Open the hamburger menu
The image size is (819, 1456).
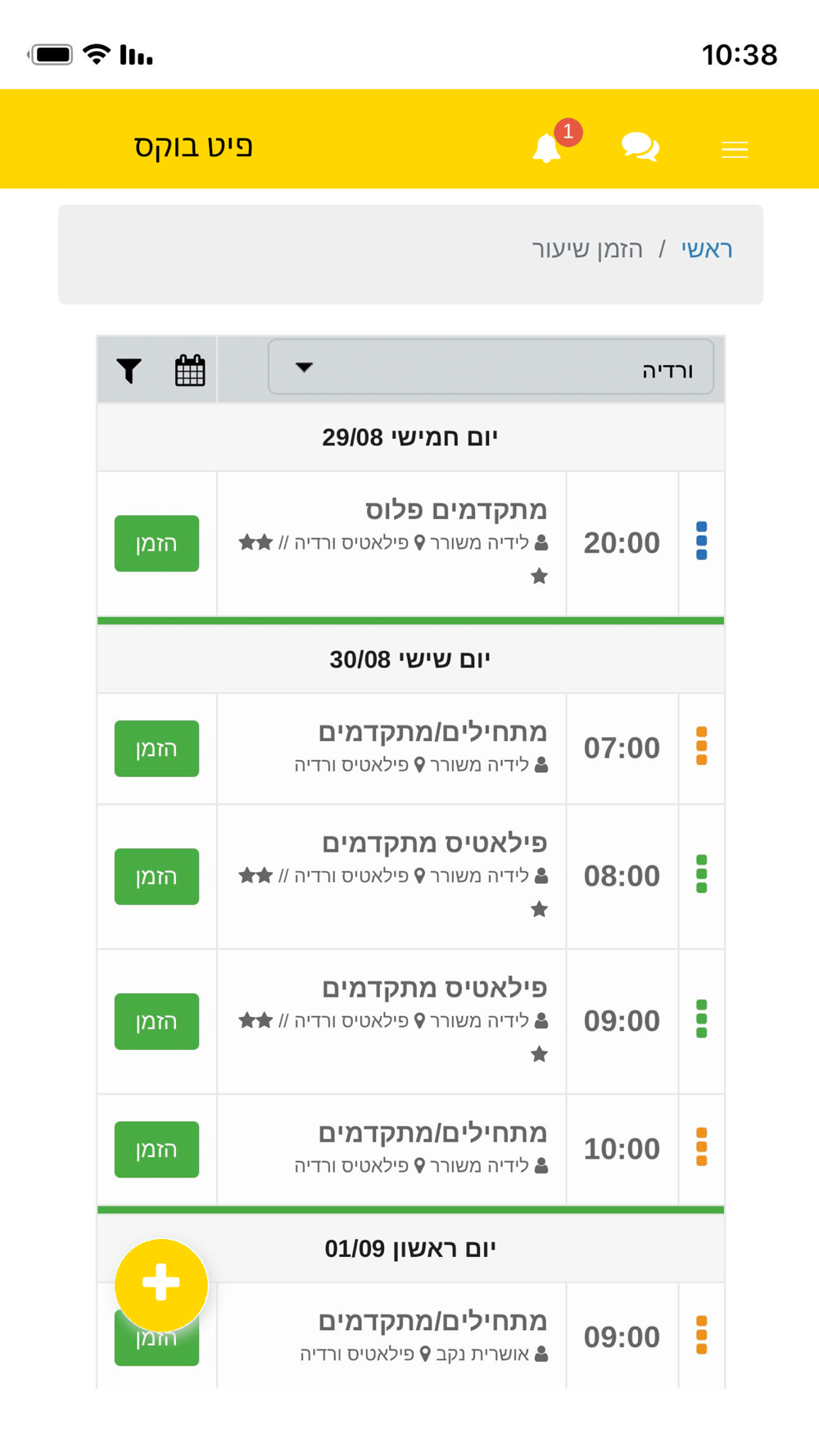(735, 149)
